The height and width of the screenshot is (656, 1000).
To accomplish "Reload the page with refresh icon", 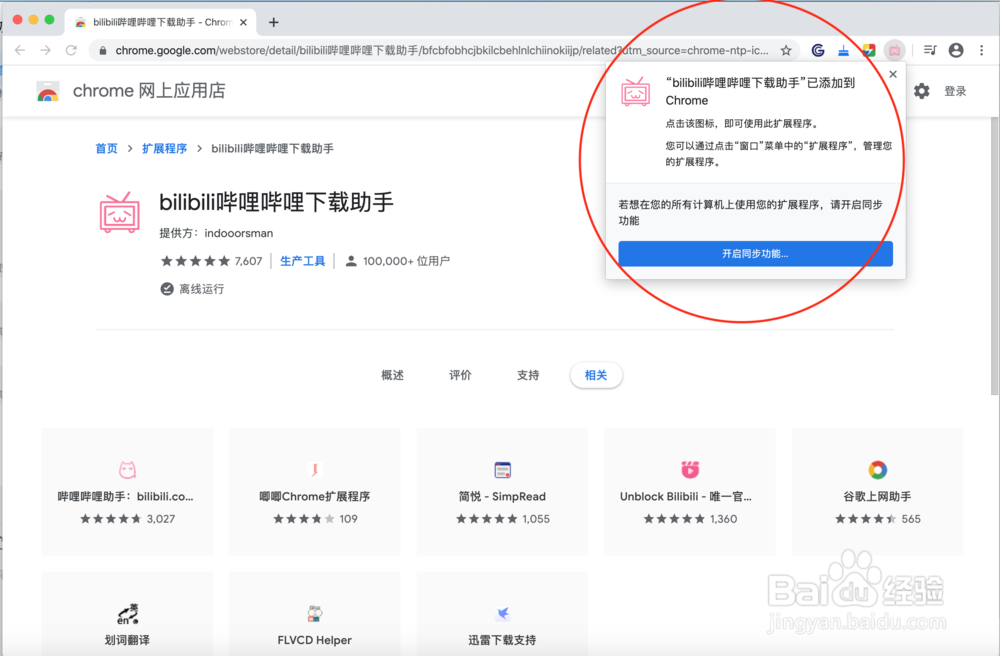I will (x=71, y=50).
